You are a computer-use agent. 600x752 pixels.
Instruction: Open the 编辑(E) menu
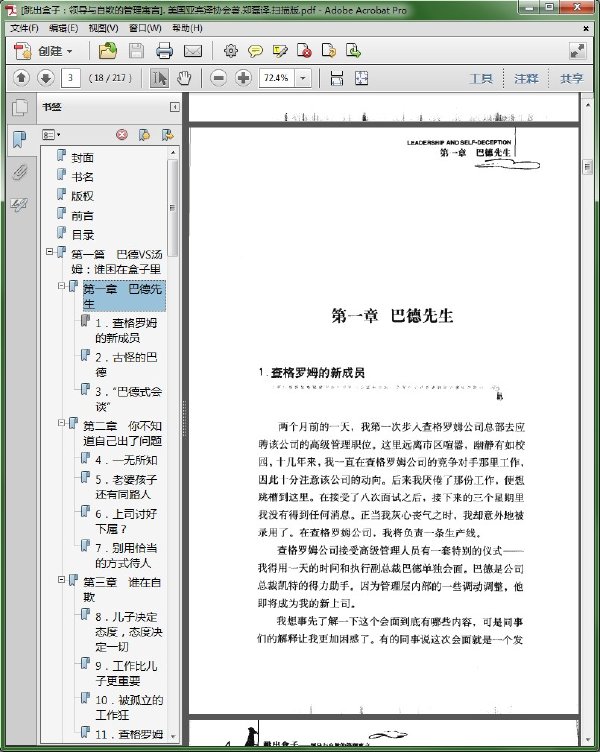tap(63, 28)
